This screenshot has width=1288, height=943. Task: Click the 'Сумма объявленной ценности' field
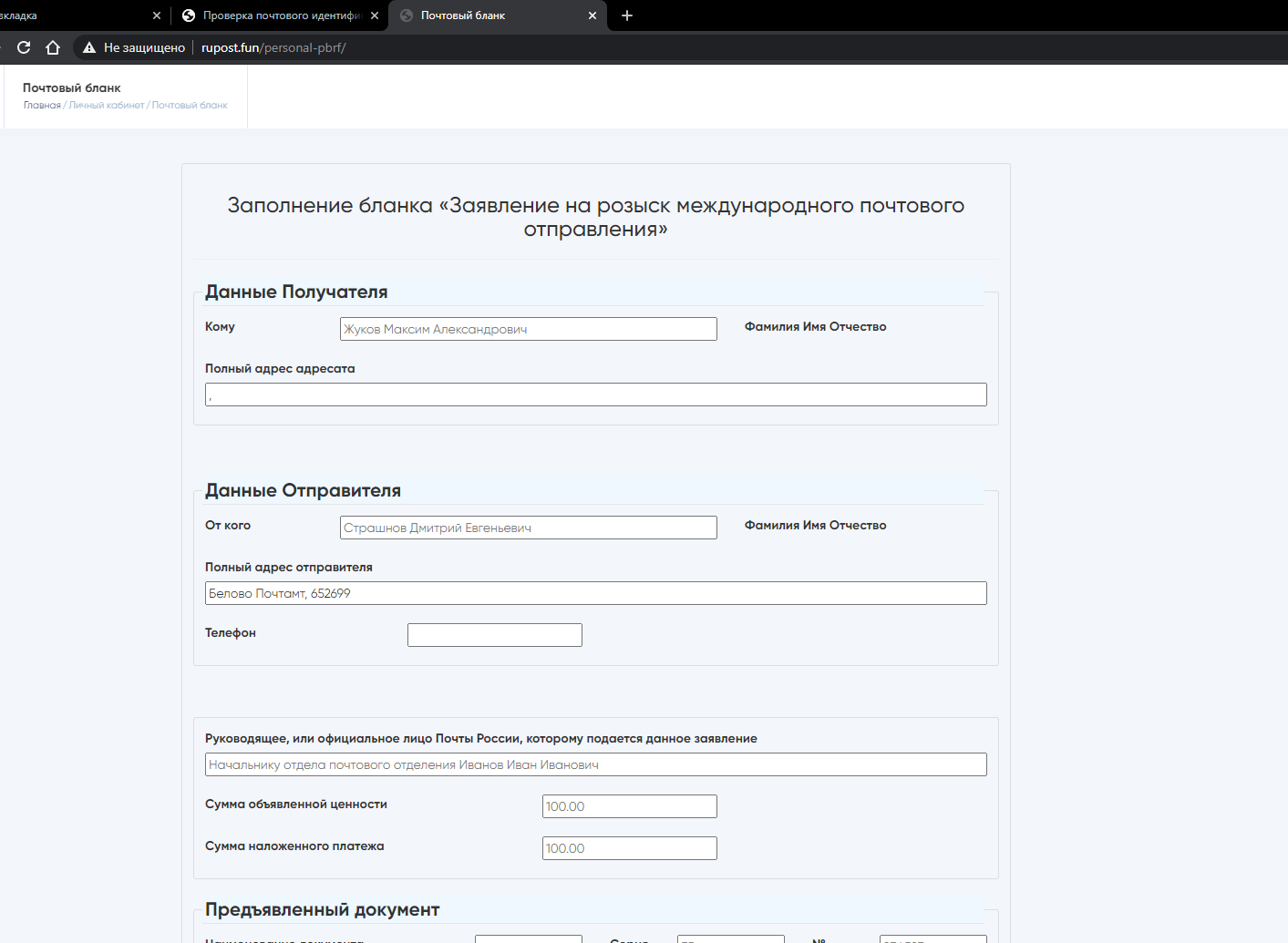point(629,806)
